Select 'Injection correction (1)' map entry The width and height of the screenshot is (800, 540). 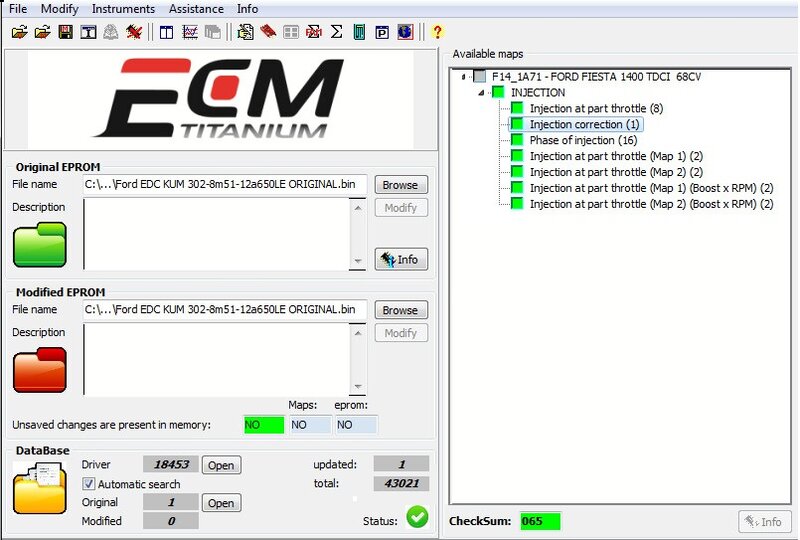click(584, 124)
